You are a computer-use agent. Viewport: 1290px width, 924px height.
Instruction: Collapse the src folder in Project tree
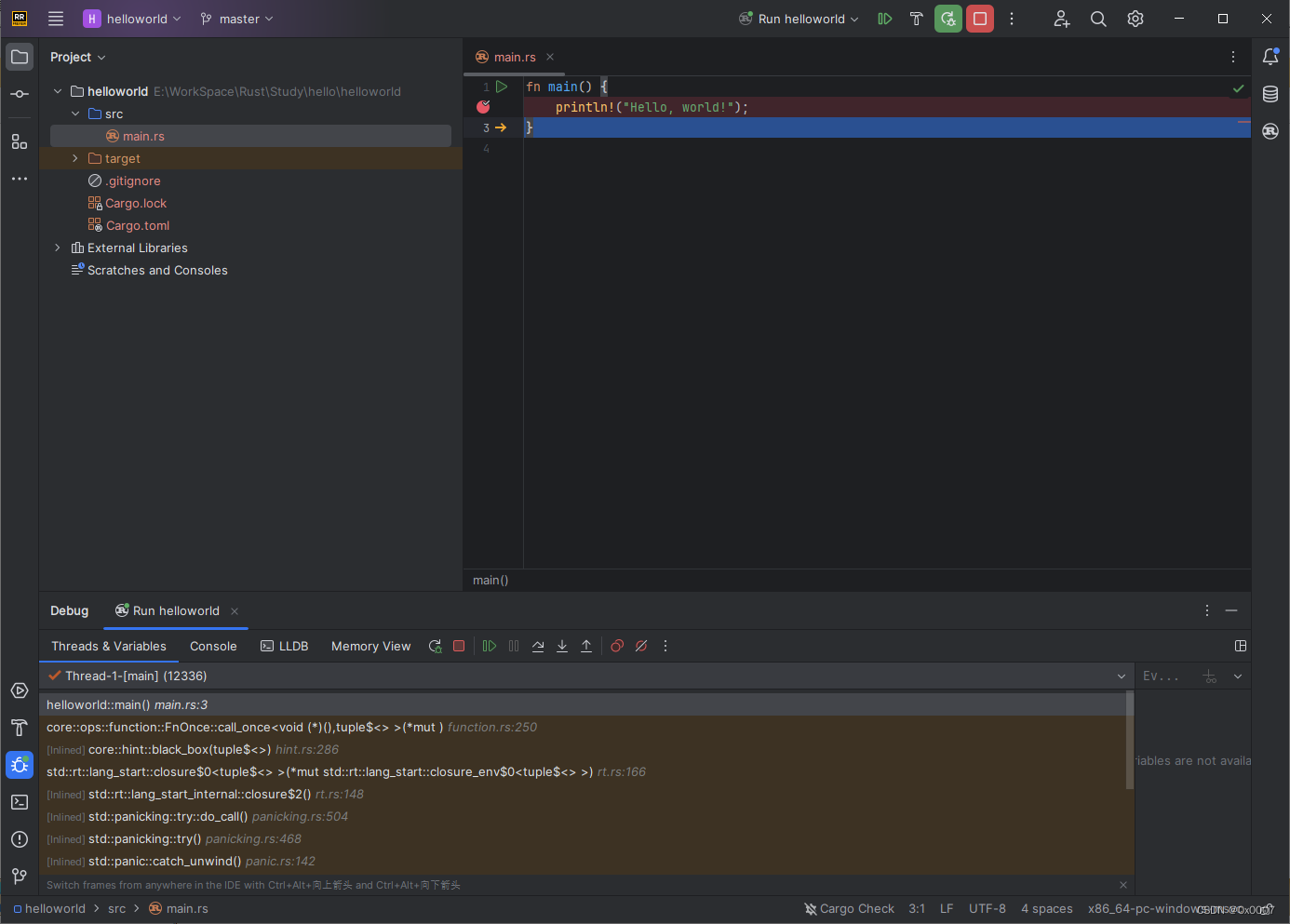pyautogui.click(x=76, y=114)
